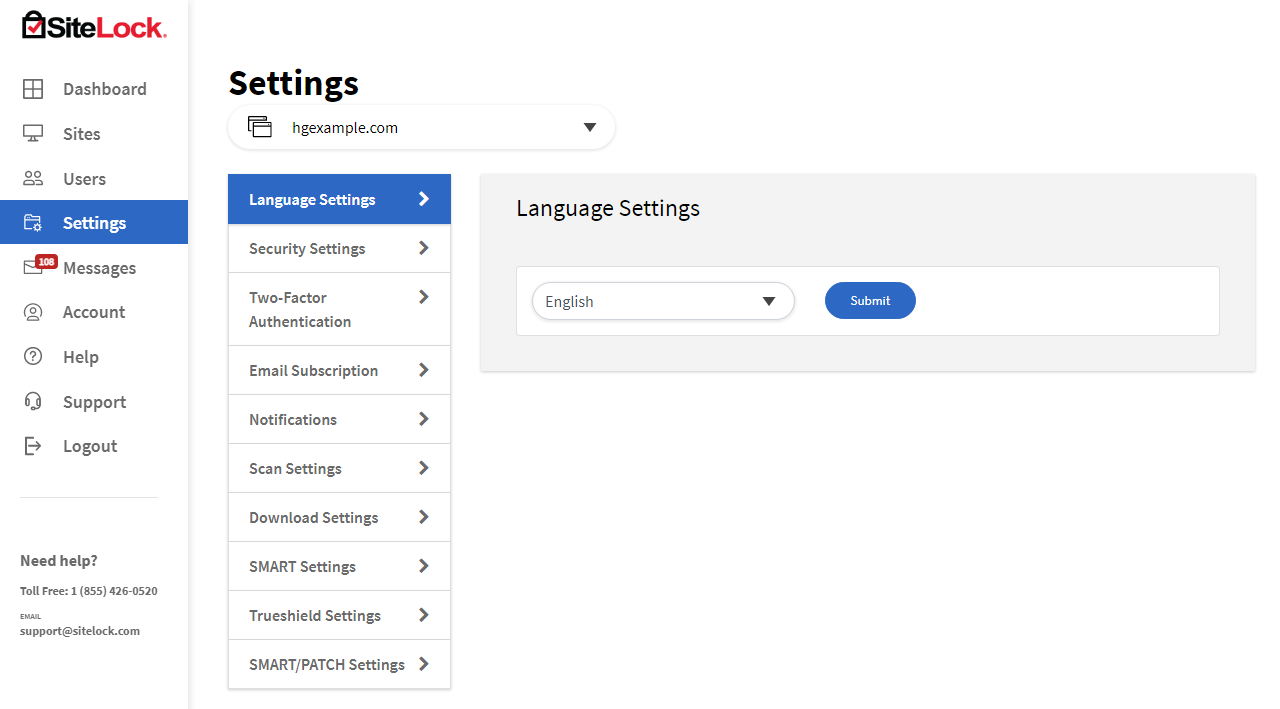The width and height of the screenshot is (1280, 709).
Task: Click chevron next to Notifications
Action: point(424,418)
